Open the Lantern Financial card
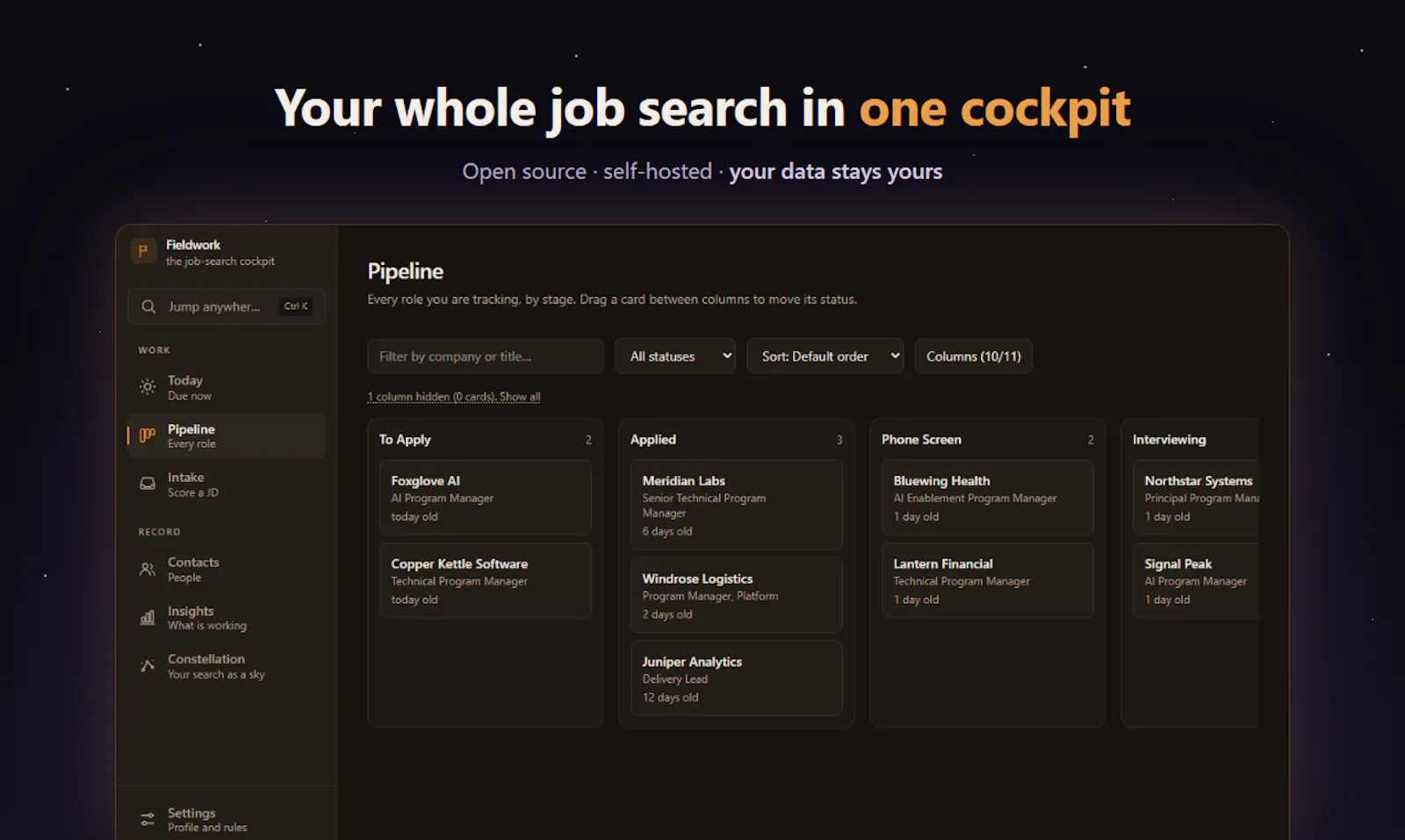Screen dimensions: 1405x840 [988, 580]
